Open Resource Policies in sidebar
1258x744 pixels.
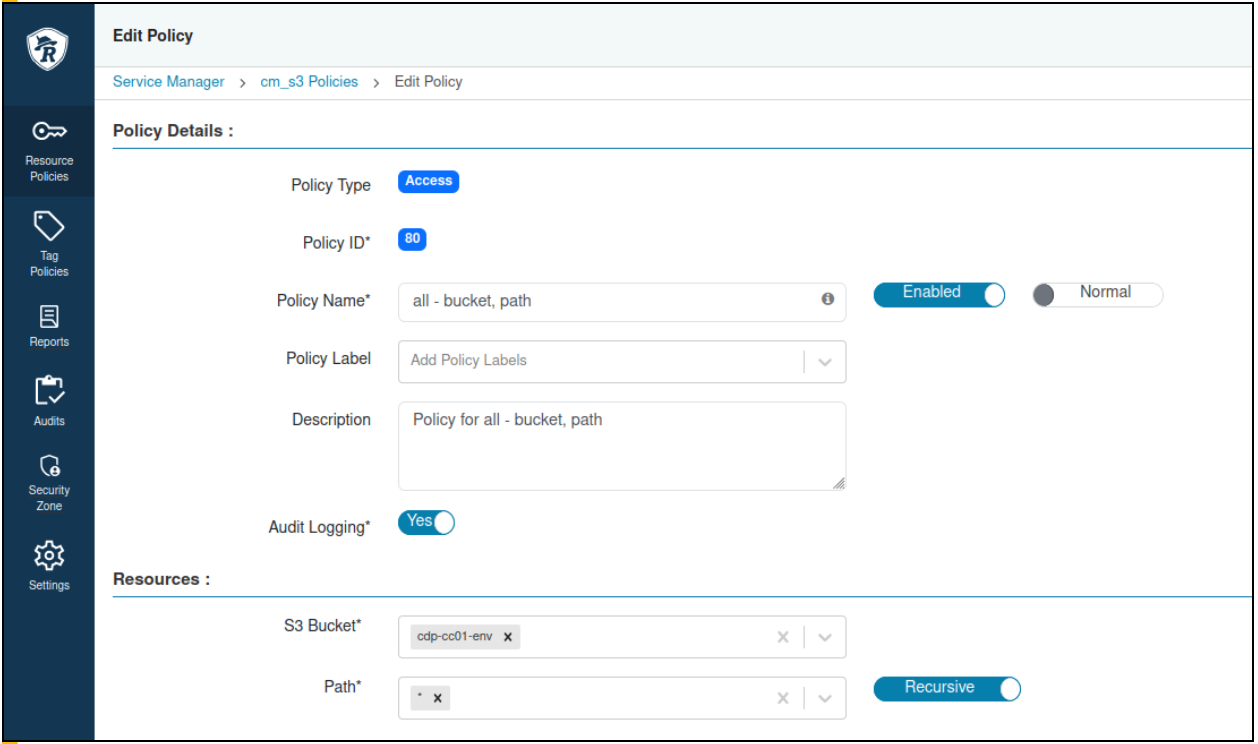pyautogui.click(x=49, y=151)
